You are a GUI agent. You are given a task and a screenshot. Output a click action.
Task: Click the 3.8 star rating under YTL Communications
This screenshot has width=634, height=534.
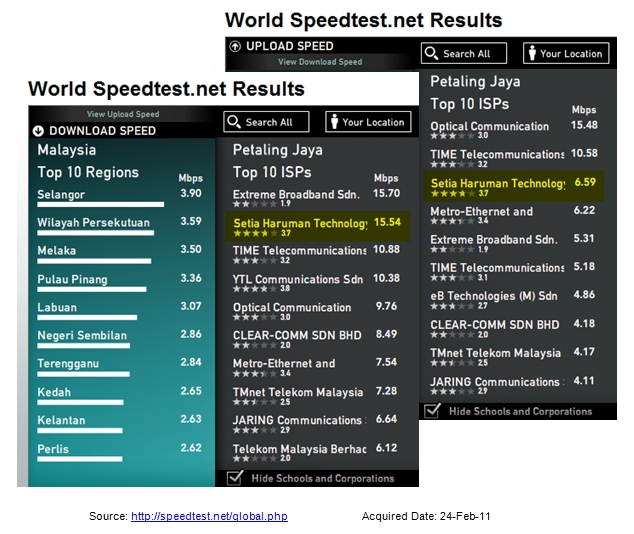tap(261, 288)
